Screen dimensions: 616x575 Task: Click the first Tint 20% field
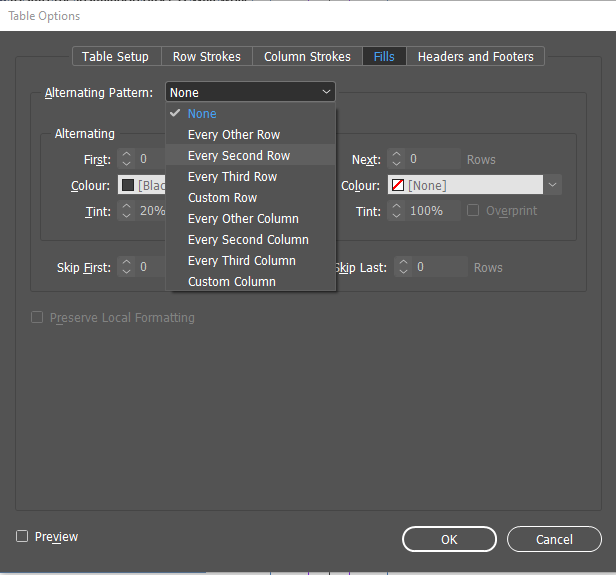pos(151,211)
